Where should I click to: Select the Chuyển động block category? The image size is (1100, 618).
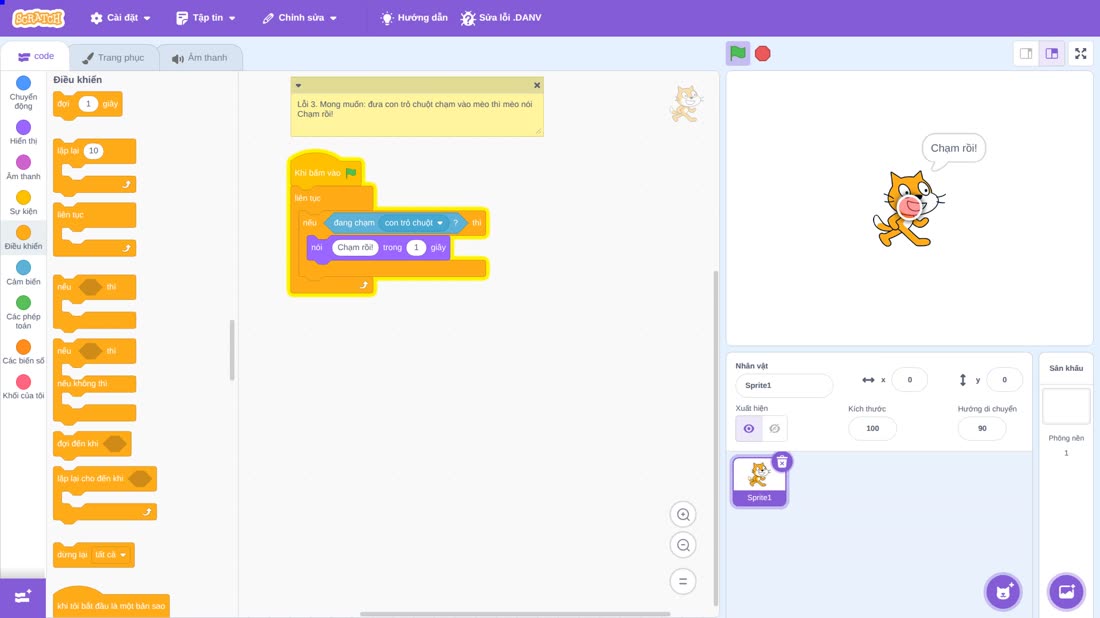coord(23,93)
